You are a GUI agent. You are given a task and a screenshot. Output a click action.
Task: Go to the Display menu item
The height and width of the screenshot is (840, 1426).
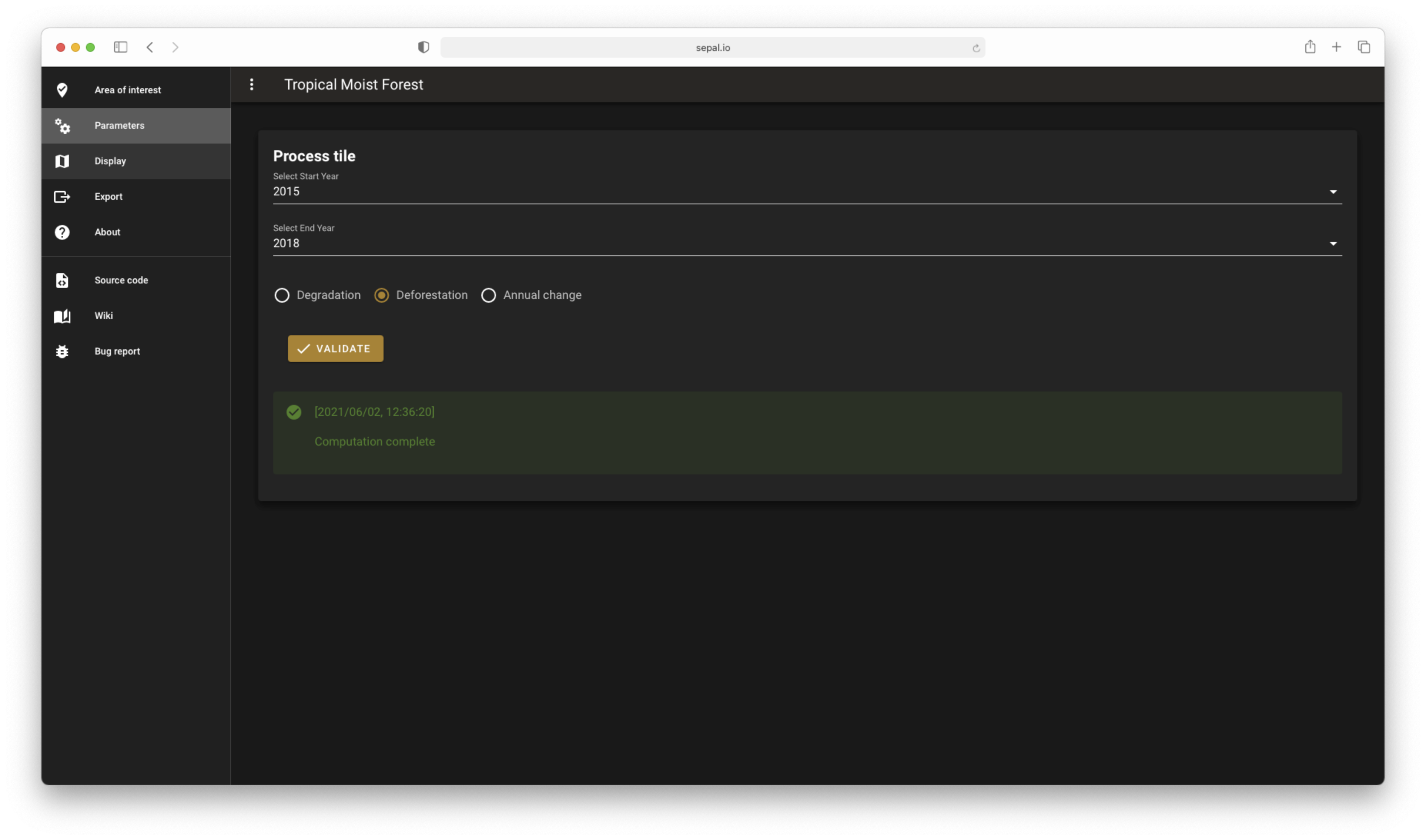point(110,161)
